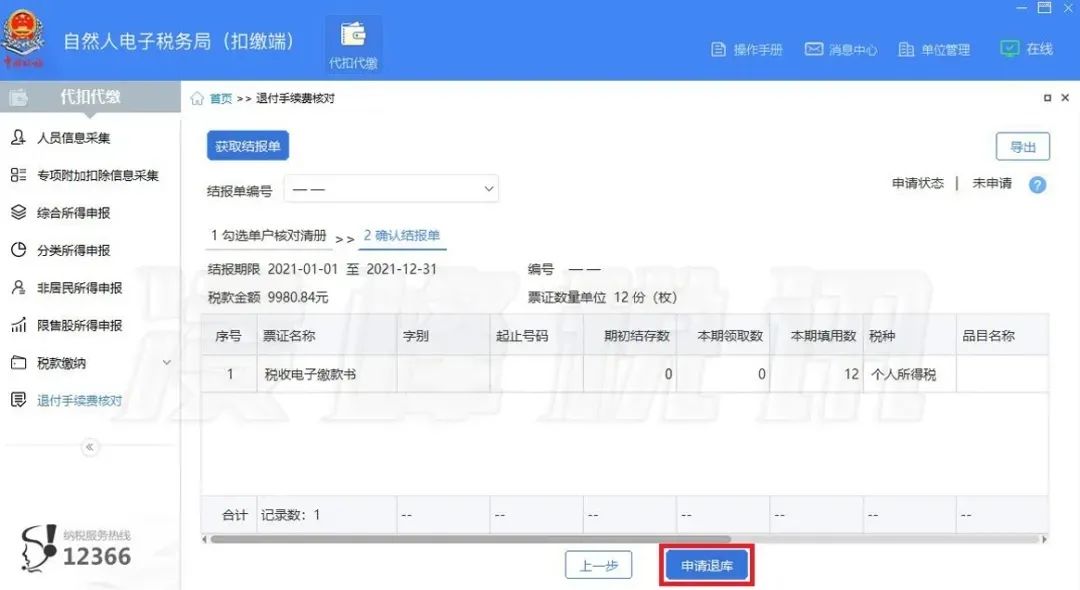Click the 获取结报单 button
The height and width of the screenshot is (590, 1080).
point(250,145)
